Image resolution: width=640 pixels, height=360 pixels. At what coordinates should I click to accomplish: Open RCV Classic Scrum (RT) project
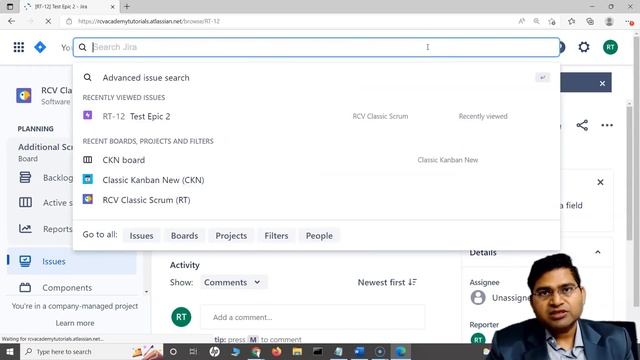pyautogui.click(x=316, y=200)
